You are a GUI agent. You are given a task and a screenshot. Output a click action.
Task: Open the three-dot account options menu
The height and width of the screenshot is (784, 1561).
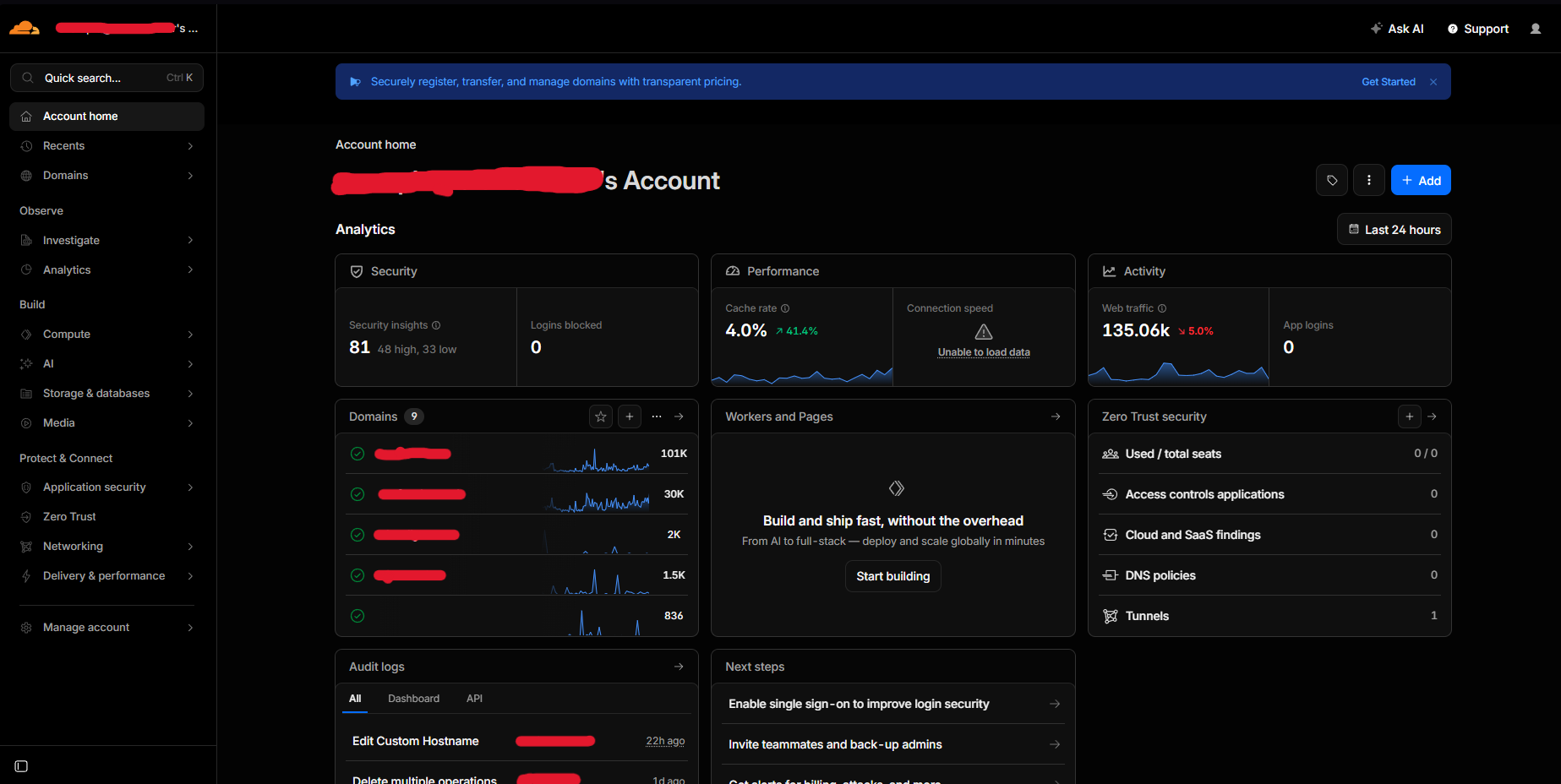[1369, 180]
